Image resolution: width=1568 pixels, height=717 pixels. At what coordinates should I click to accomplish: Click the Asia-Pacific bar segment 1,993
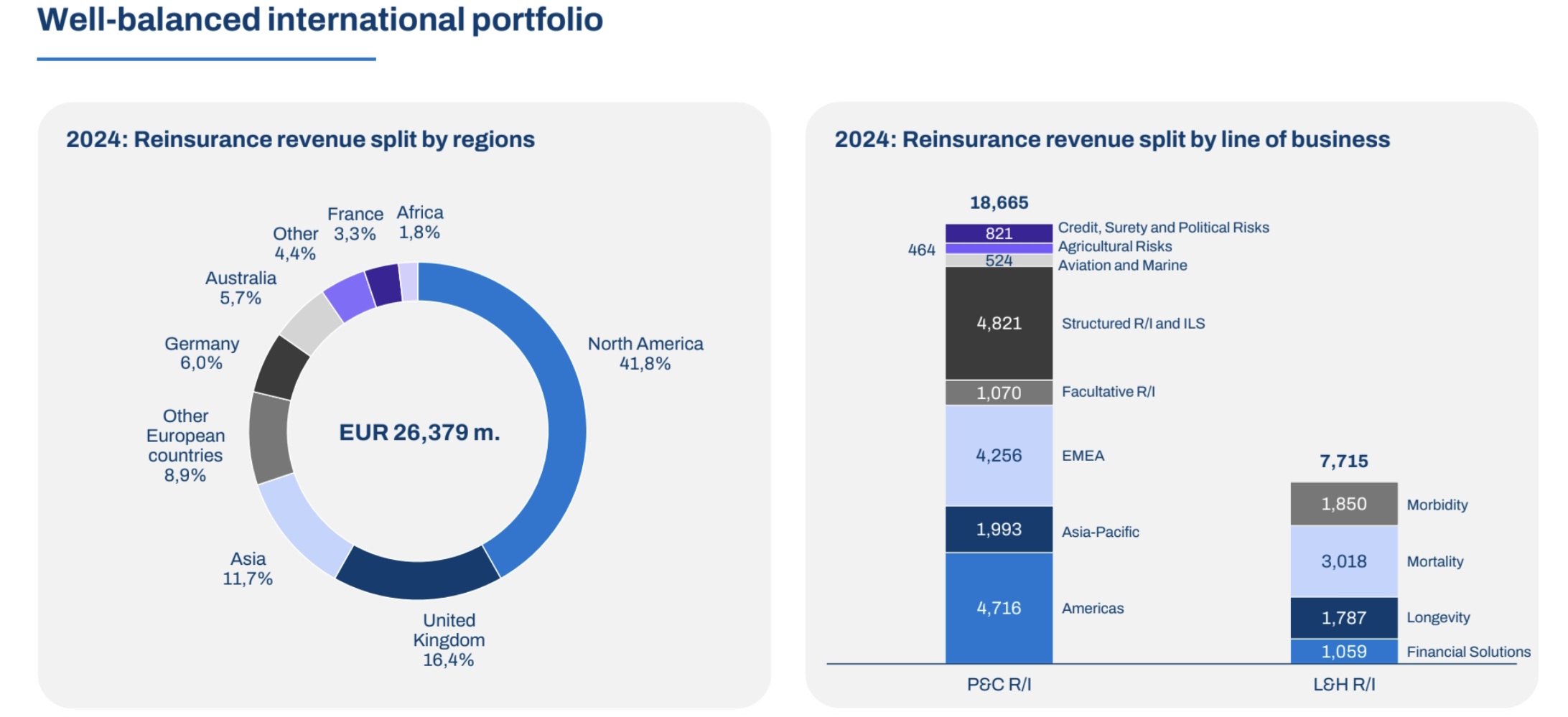999,530
